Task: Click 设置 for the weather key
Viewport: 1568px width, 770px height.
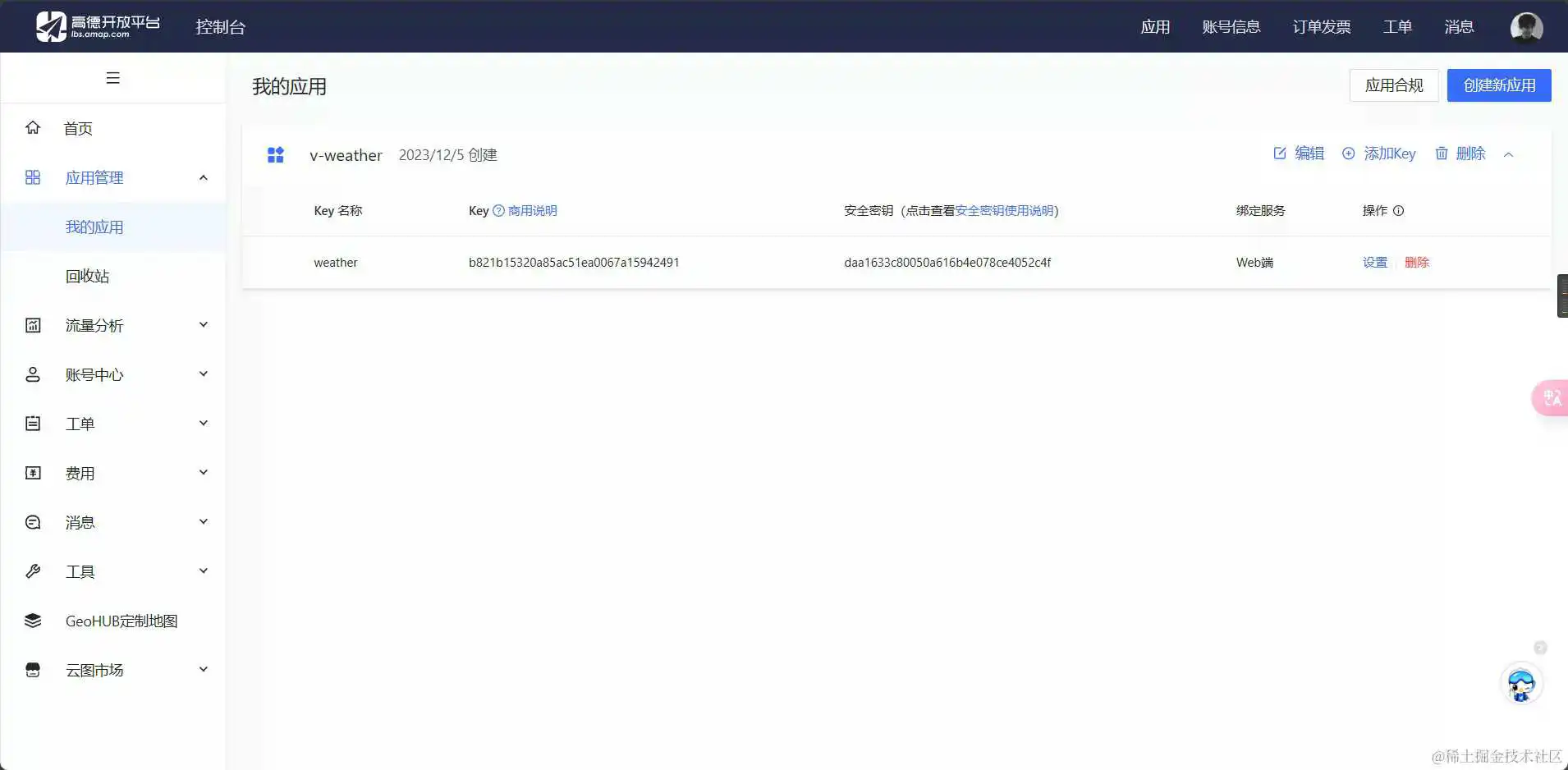Action: pos(1375,263)
